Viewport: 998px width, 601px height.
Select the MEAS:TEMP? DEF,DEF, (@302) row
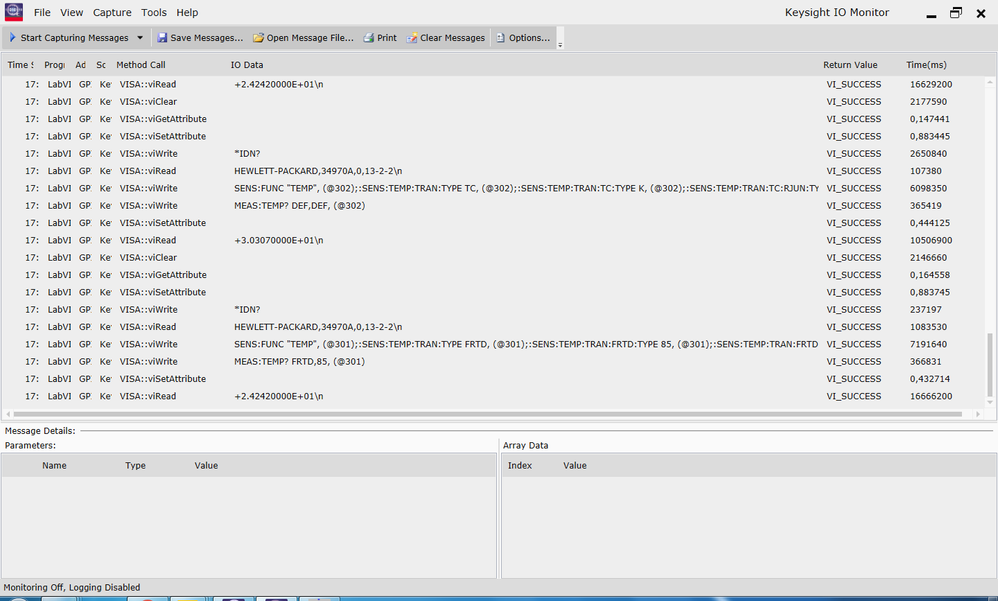click(494, 206)
